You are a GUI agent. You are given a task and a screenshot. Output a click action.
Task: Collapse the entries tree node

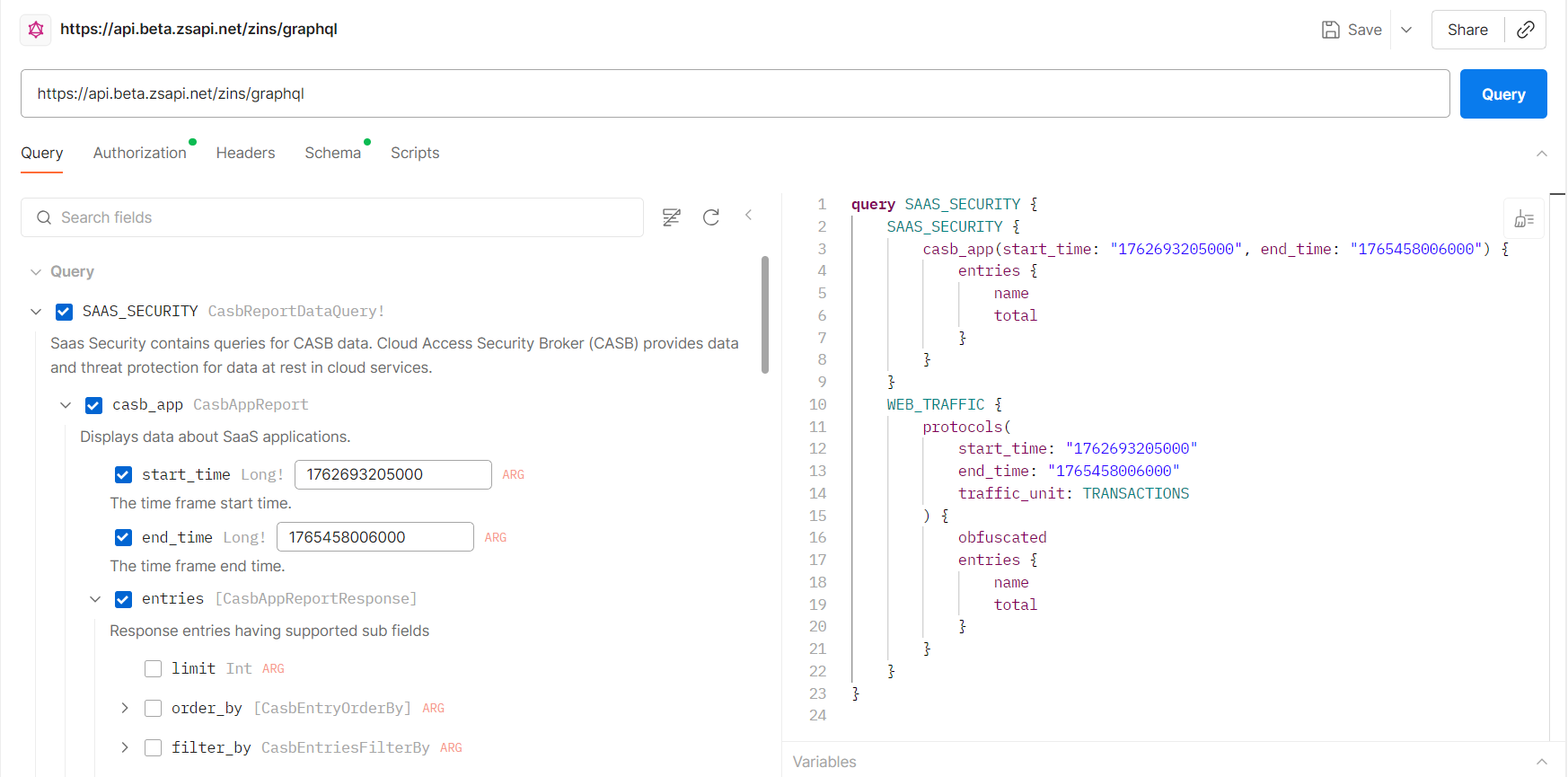(x=95, y=599)
